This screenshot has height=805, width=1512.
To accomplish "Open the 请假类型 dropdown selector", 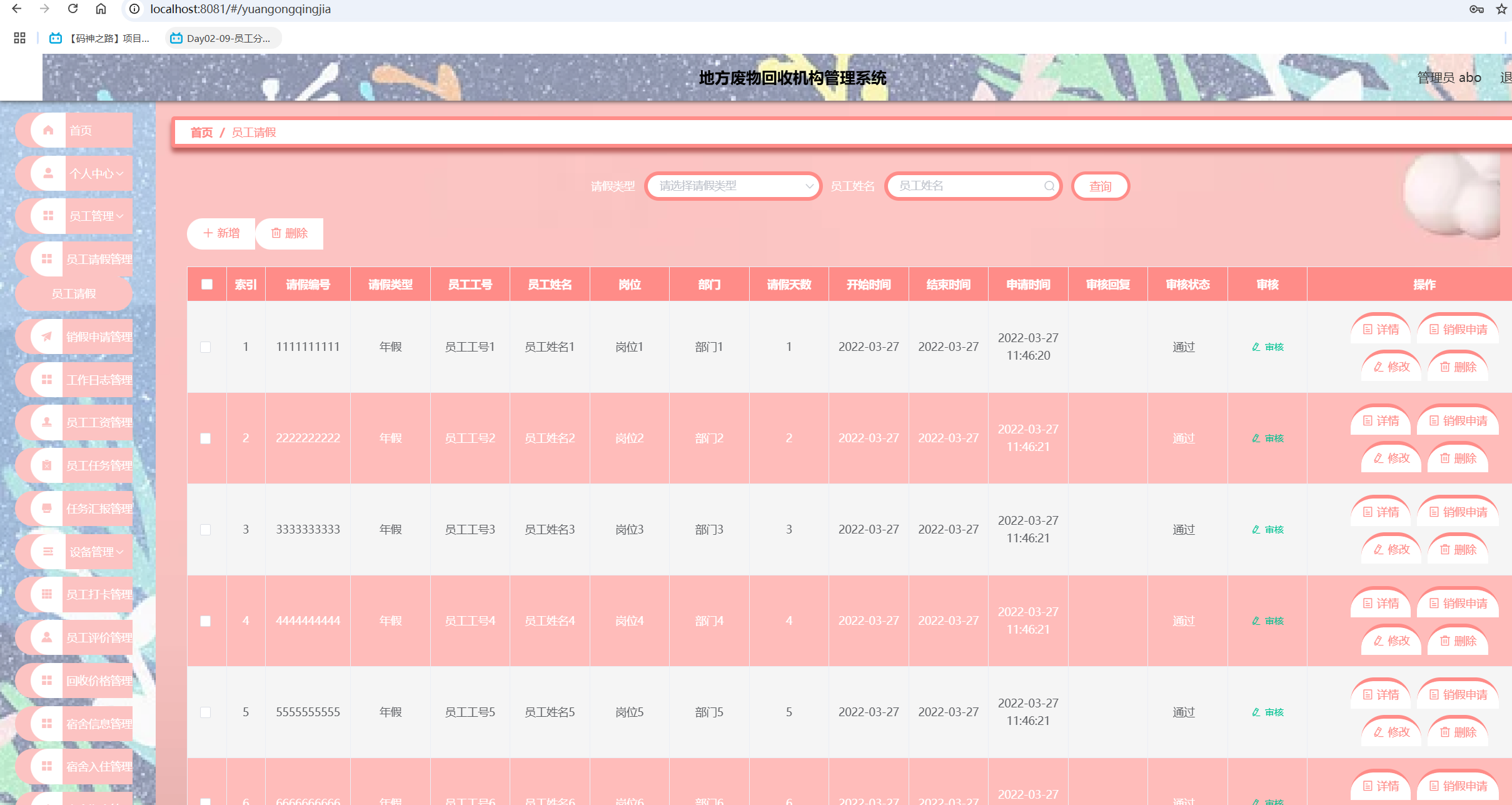I will (733, 186).
